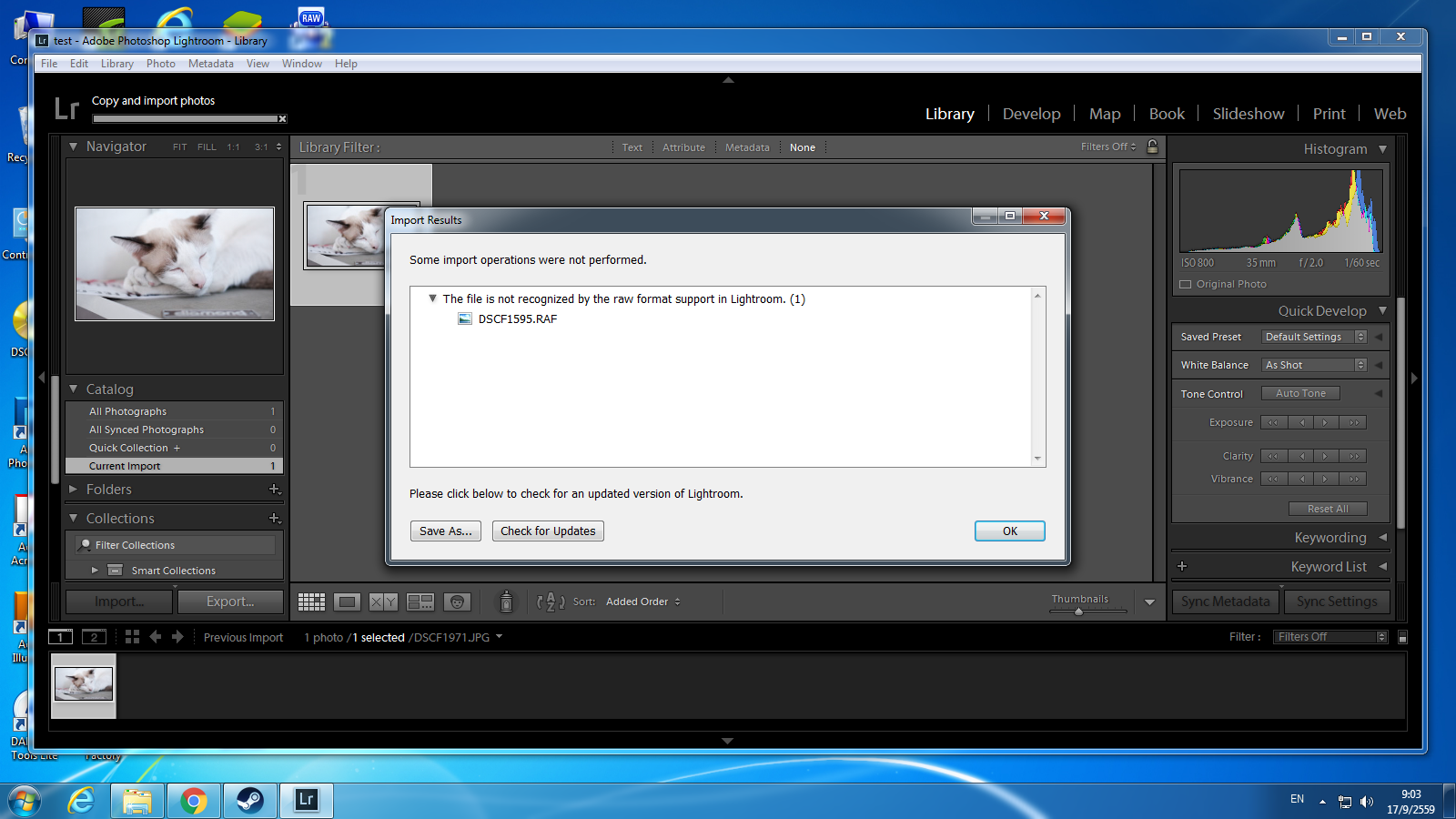This screenshot has width=1456, height=819.
Task: Open Survey view icon
Action: [x=420, y=602]
